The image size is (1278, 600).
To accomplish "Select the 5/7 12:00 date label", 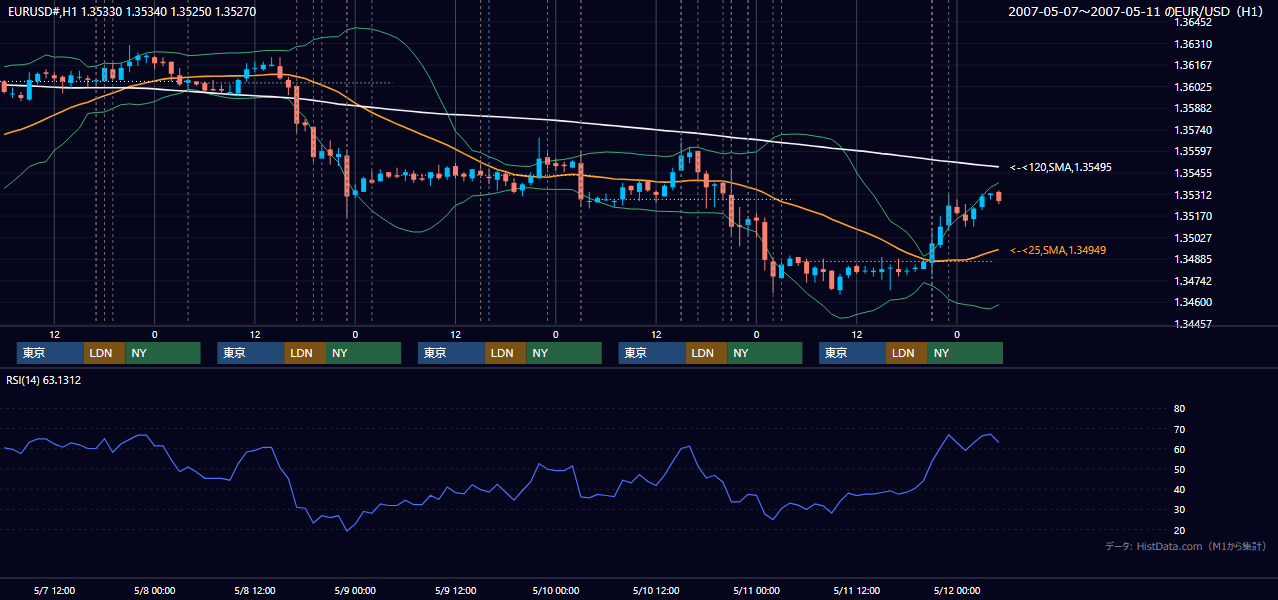I will 55,590.
